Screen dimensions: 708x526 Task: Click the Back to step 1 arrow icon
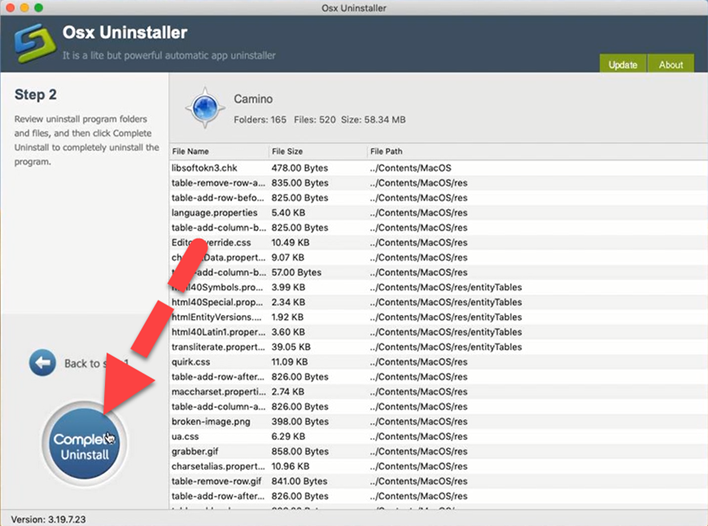click(42, 363)
